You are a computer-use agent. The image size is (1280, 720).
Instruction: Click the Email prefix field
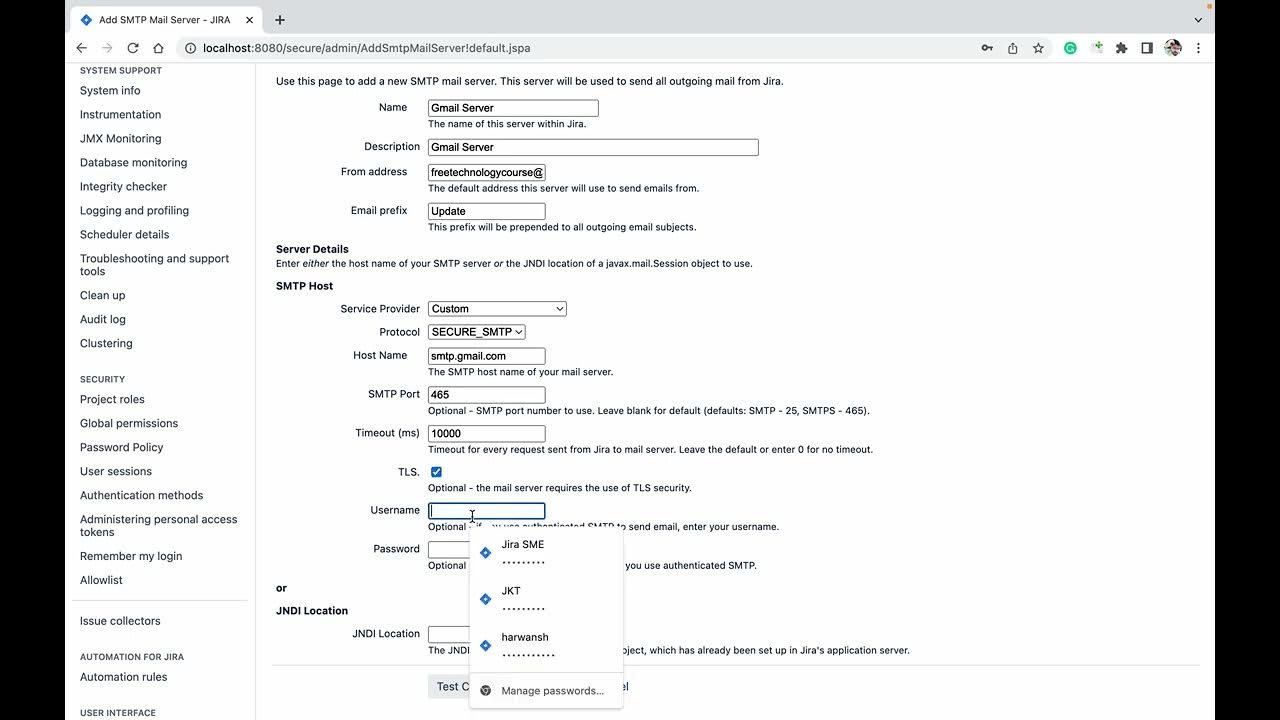tap(487, 211)
